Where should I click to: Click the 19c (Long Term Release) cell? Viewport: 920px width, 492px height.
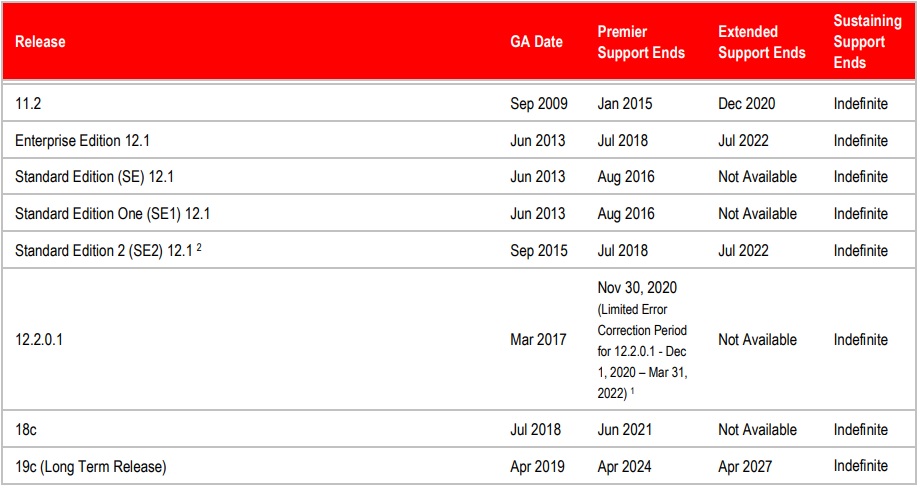click(x=90, y=467)
